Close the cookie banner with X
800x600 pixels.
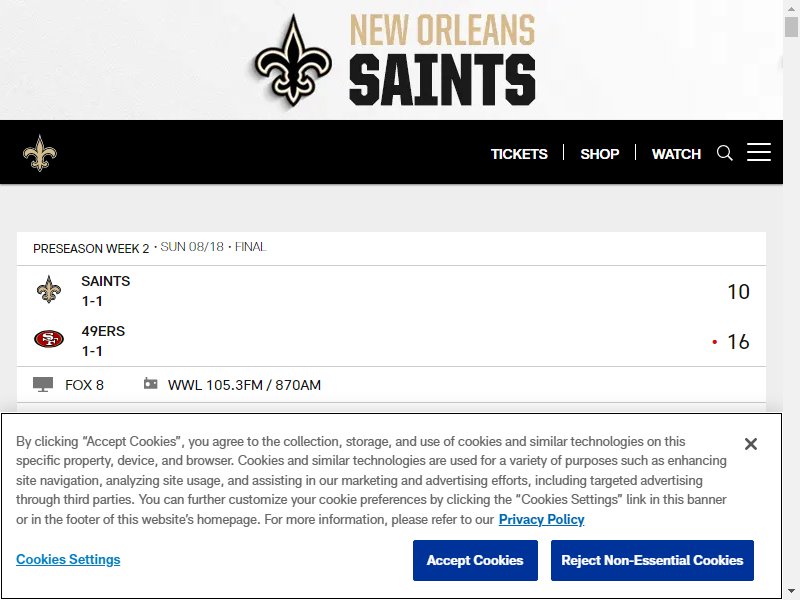(751, 444)
